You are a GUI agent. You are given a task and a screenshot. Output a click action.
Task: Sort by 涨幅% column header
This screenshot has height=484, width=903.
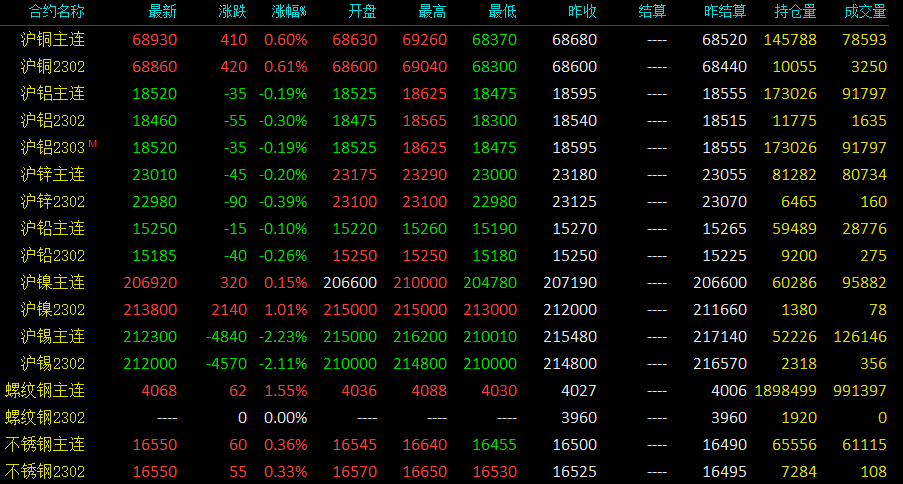tap(289, 12)
